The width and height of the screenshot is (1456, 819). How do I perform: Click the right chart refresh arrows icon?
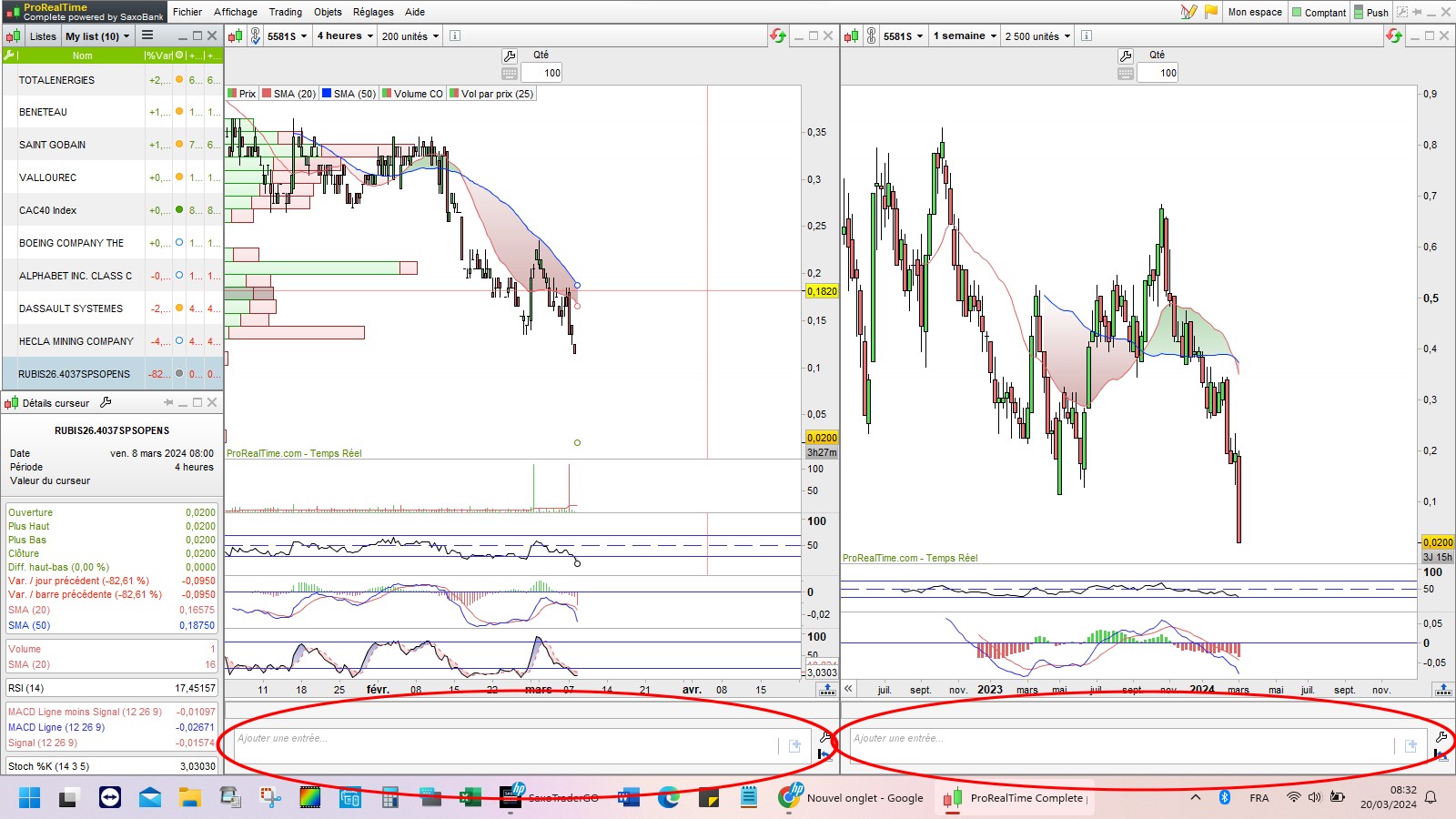click(1394, 35)
